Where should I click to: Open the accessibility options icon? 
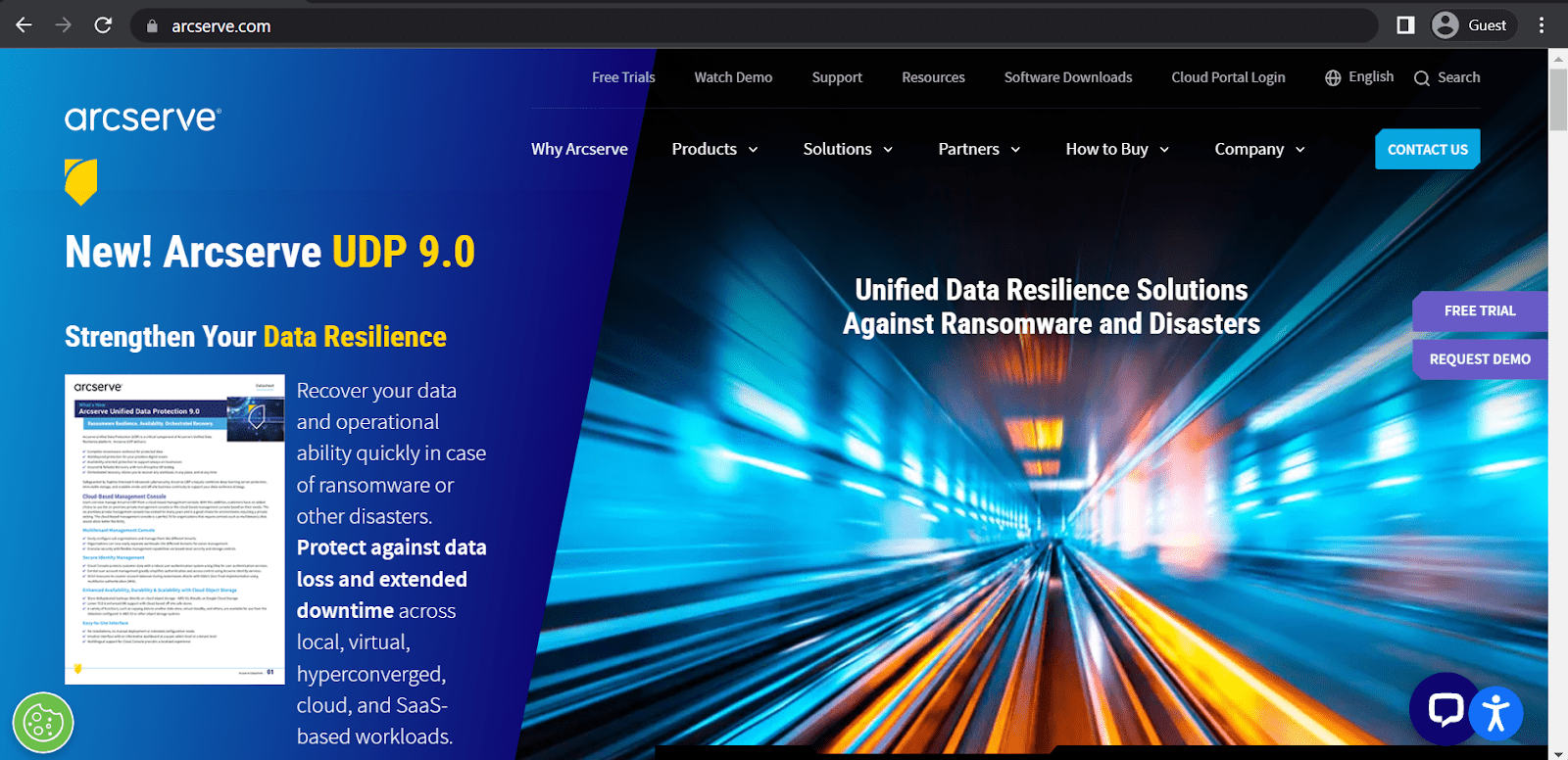(1495, 712)
